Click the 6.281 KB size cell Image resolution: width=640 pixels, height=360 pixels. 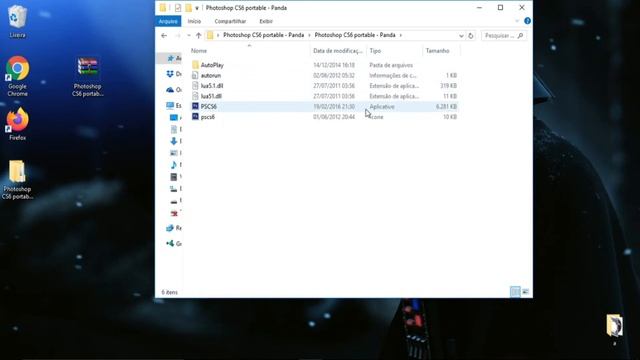(446, 107)
